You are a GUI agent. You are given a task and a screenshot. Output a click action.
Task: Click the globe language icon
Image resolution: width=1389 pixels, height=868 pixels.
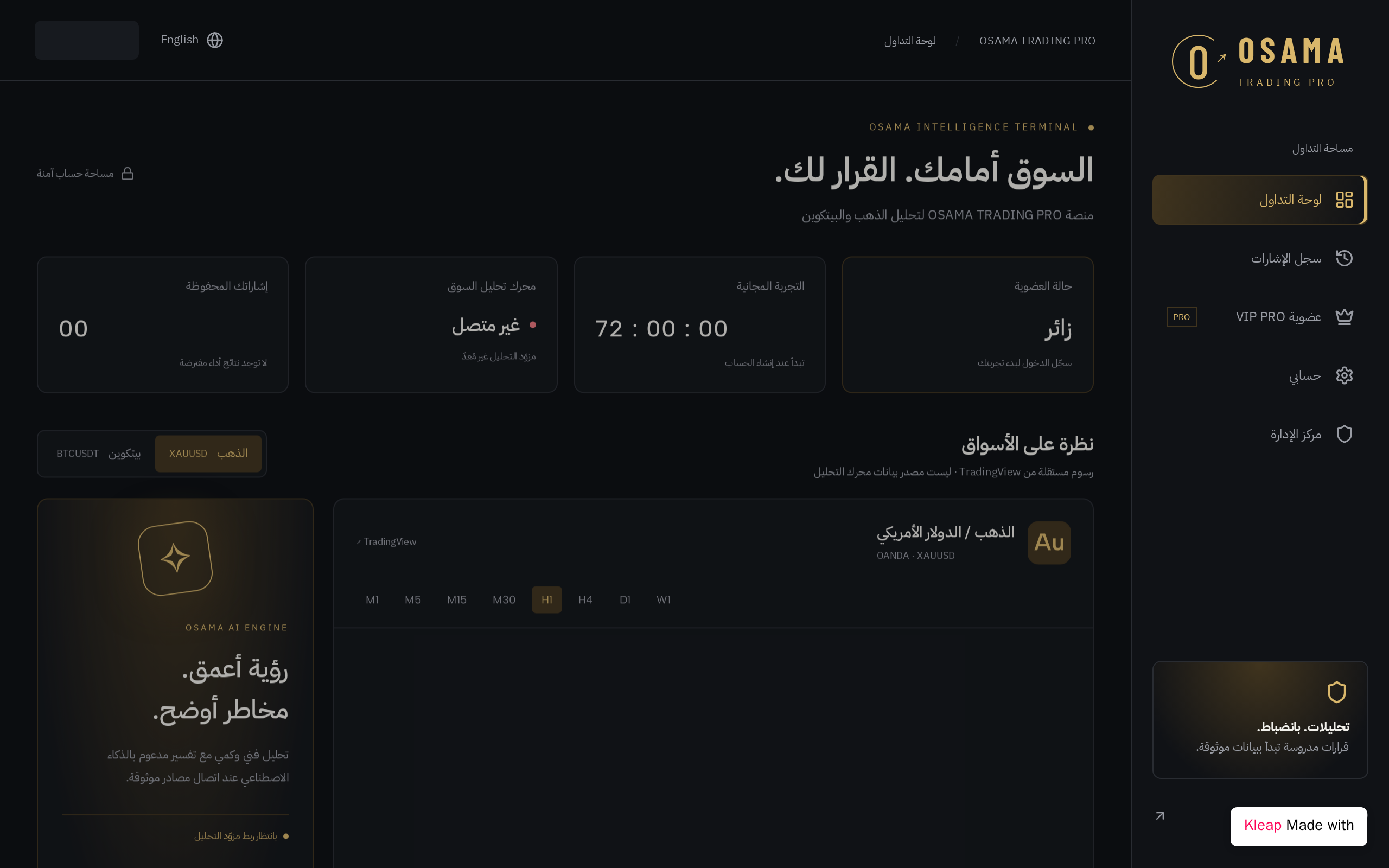215,40
